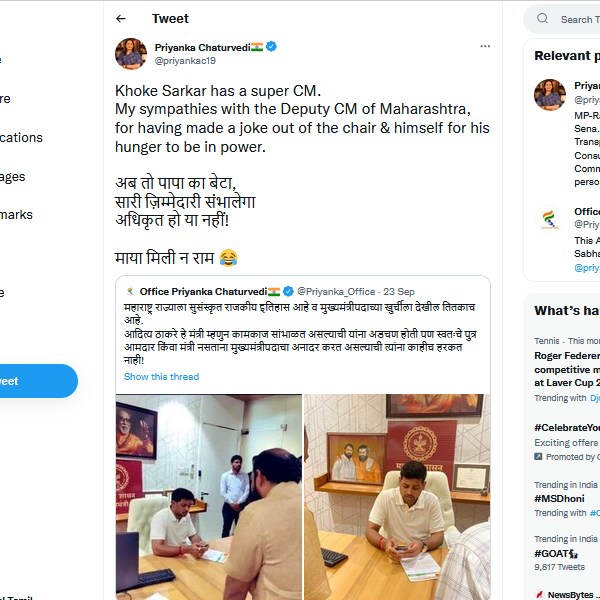
Task: Click Office Priyanka Chaturvedi's small avatar in quoted tweet
Action: pos(130,291)
